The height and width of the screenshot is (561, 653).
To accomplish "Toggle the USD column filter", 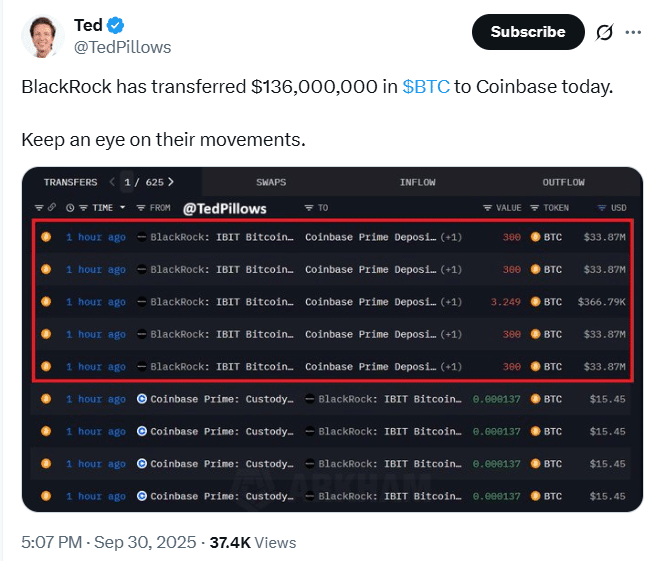I will pos(602,208).
